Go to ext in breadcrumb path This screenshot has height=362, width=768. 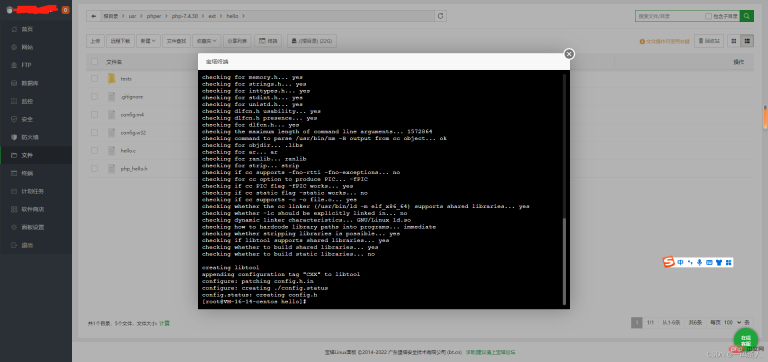(x=212, y=16)
